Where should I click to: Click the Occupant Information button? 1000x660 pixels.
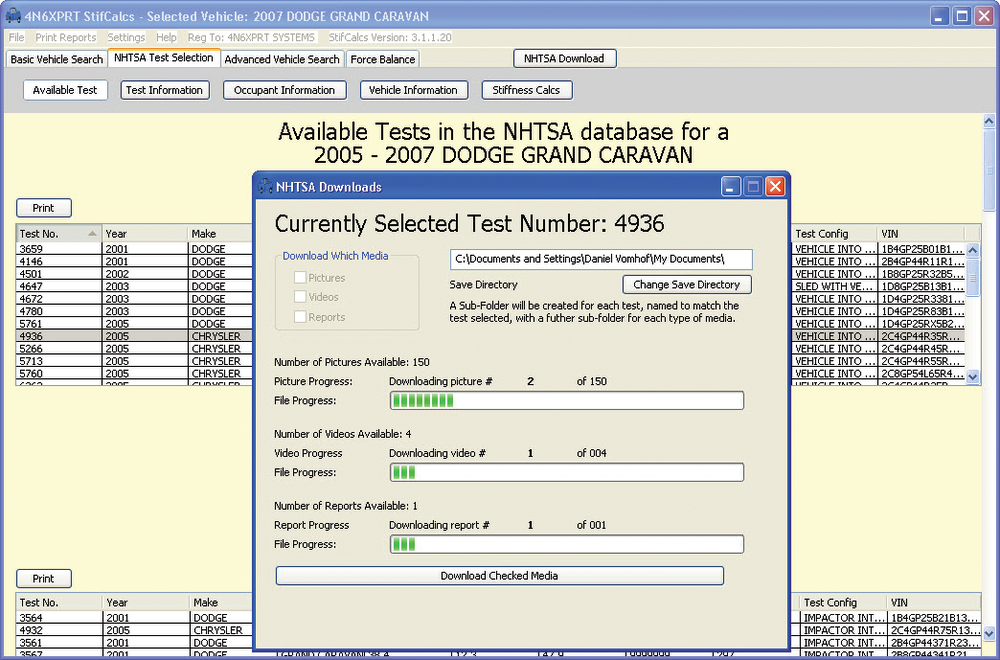click(x=284, y=90)
